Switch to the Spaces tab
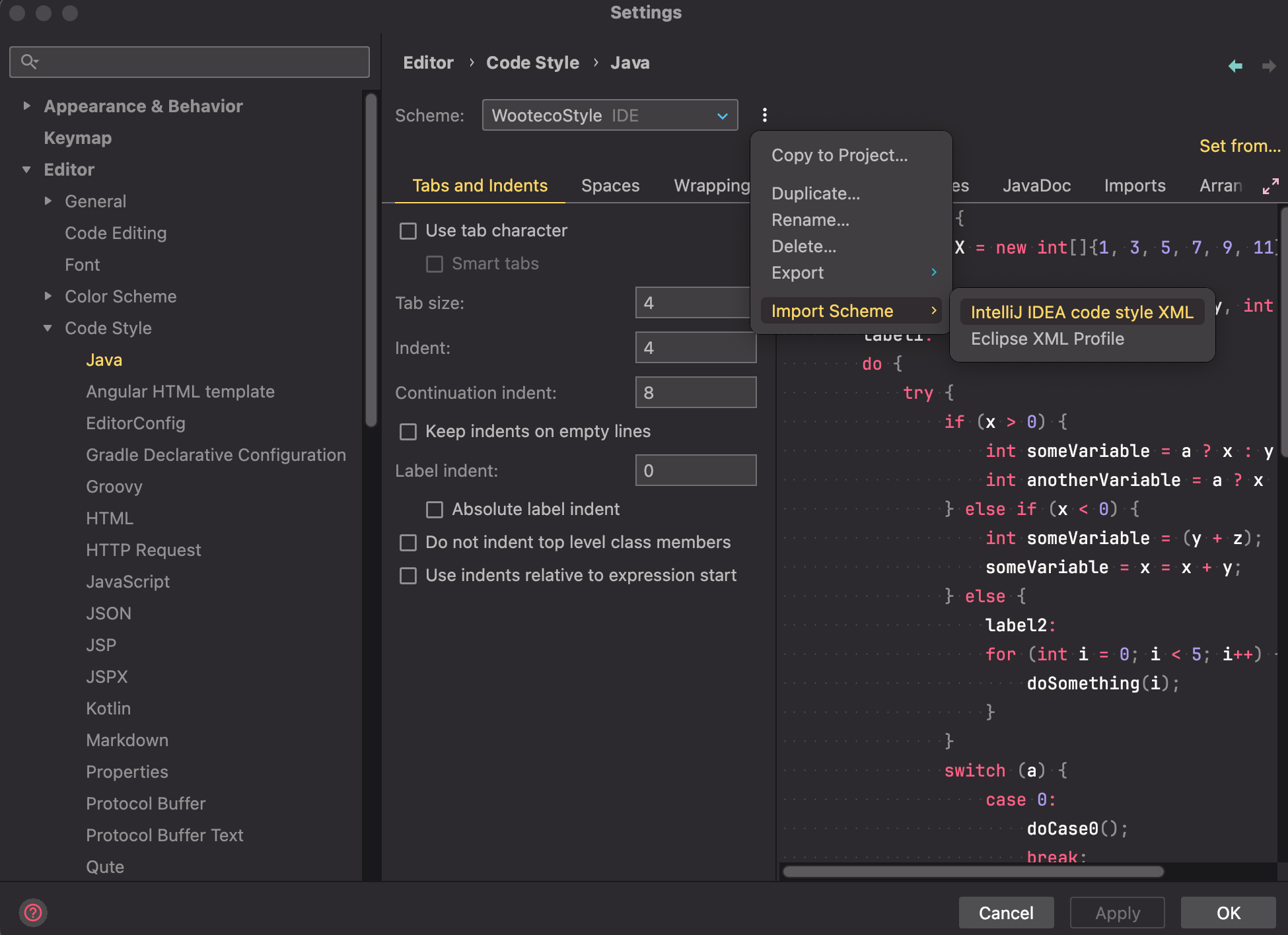 coord(610,186)
